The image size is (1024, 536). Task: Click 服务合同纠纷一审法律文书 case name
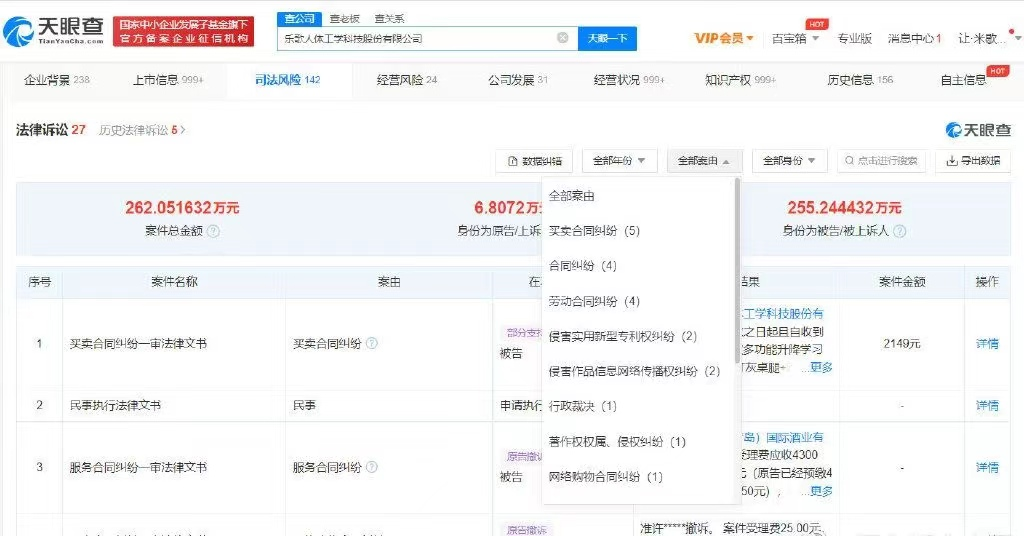pyautogui.click(x=138, y=467)
